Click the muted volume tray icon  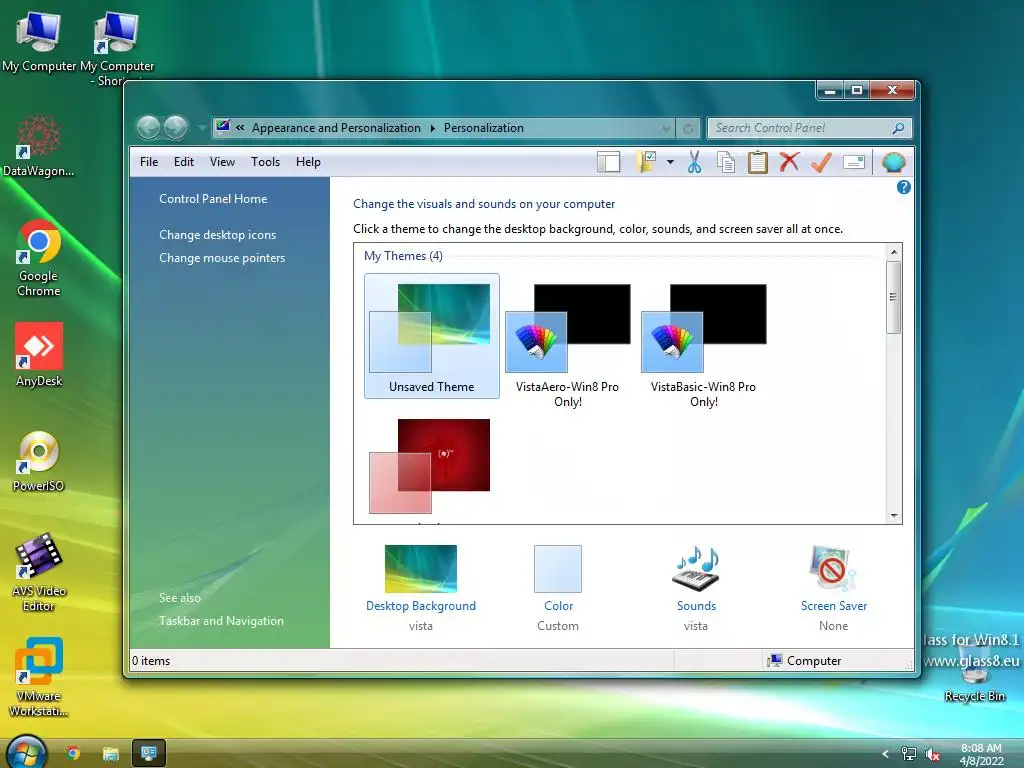(933, 754)
